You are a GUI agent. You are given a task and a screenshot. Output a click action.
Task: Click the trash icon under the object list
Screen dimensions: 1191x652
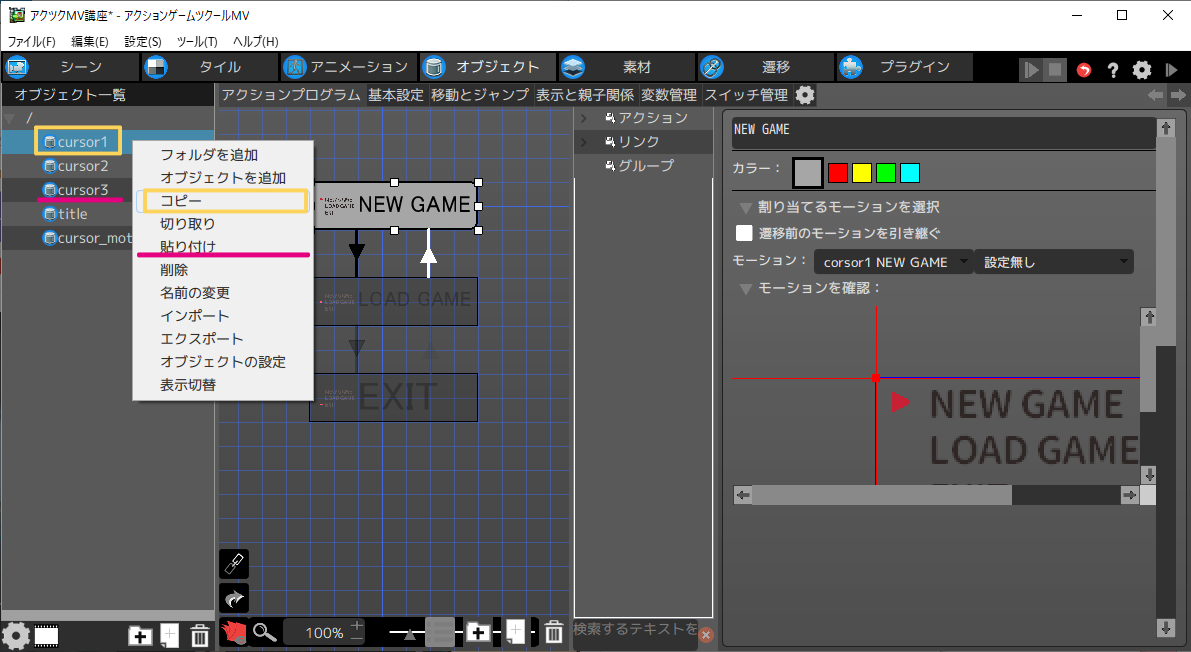(199, 634)
